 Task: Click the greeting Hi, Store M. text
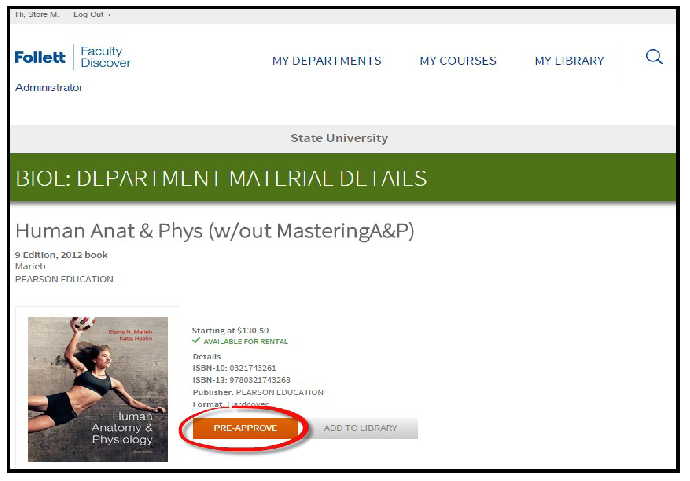(37, 15)
